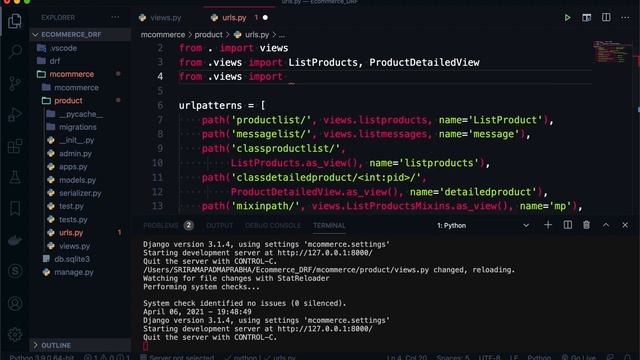Open test.py in the explorer

[71, 206]
